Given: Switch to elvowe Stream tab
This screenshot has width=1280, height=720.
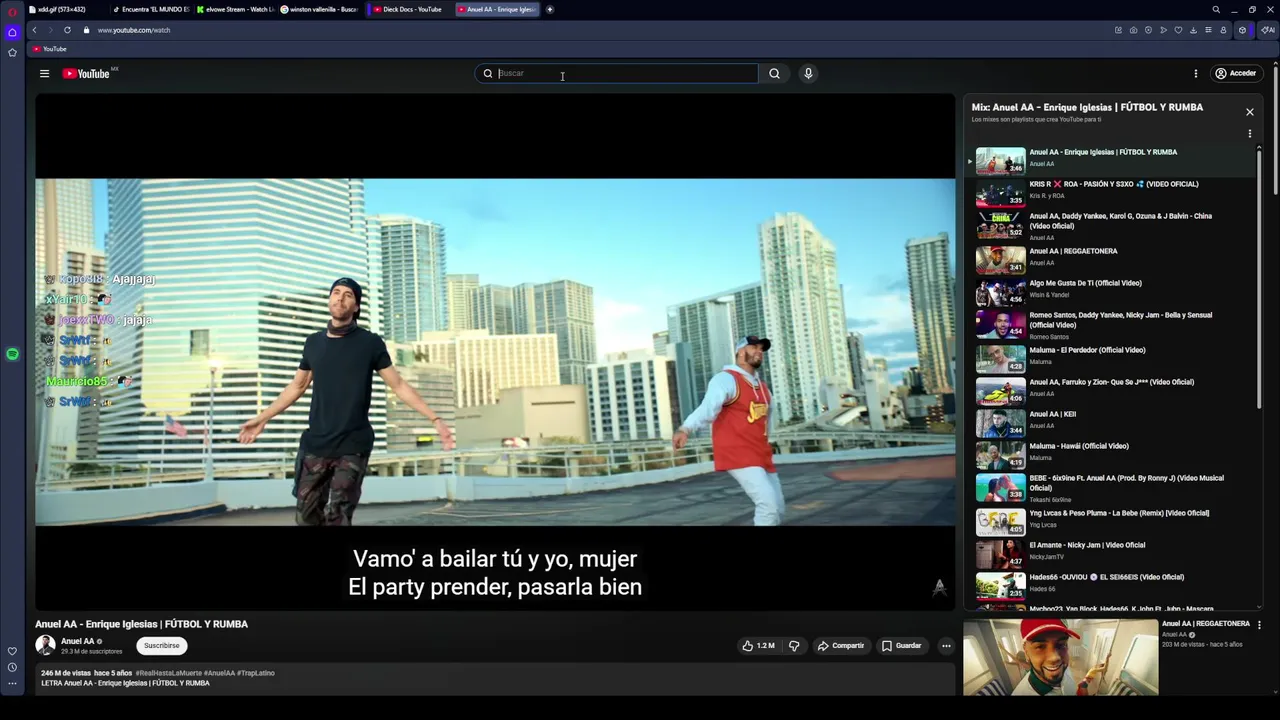Looking at the screenshot, I should 235,9.
